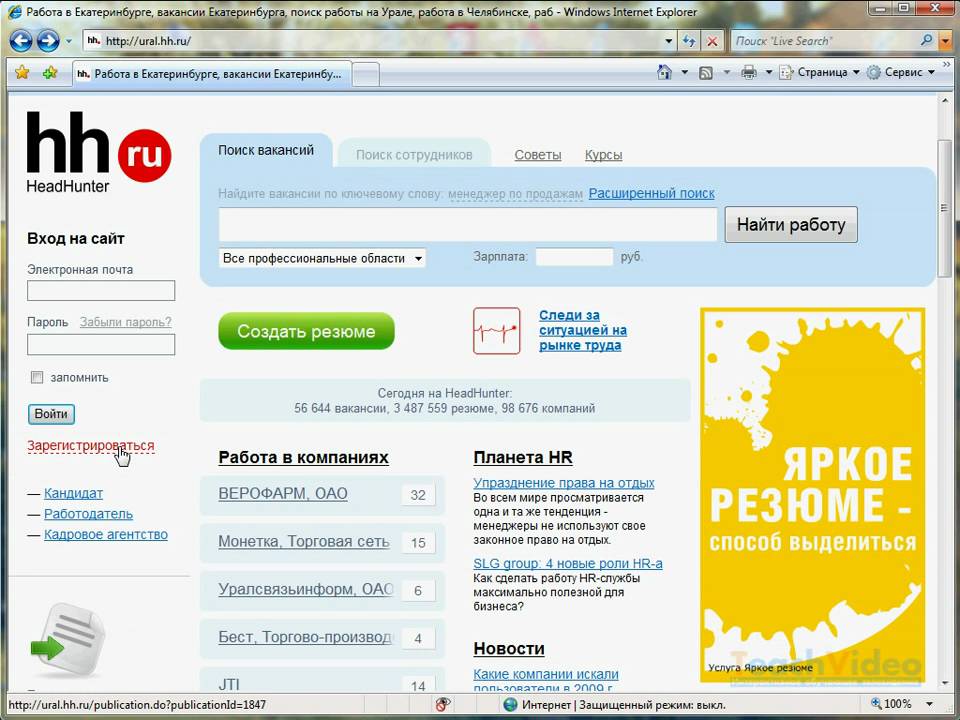Open recent pages dropdown beside Forward arrow
The width and height of the screenshot is (960, 720).
(69, 41)
